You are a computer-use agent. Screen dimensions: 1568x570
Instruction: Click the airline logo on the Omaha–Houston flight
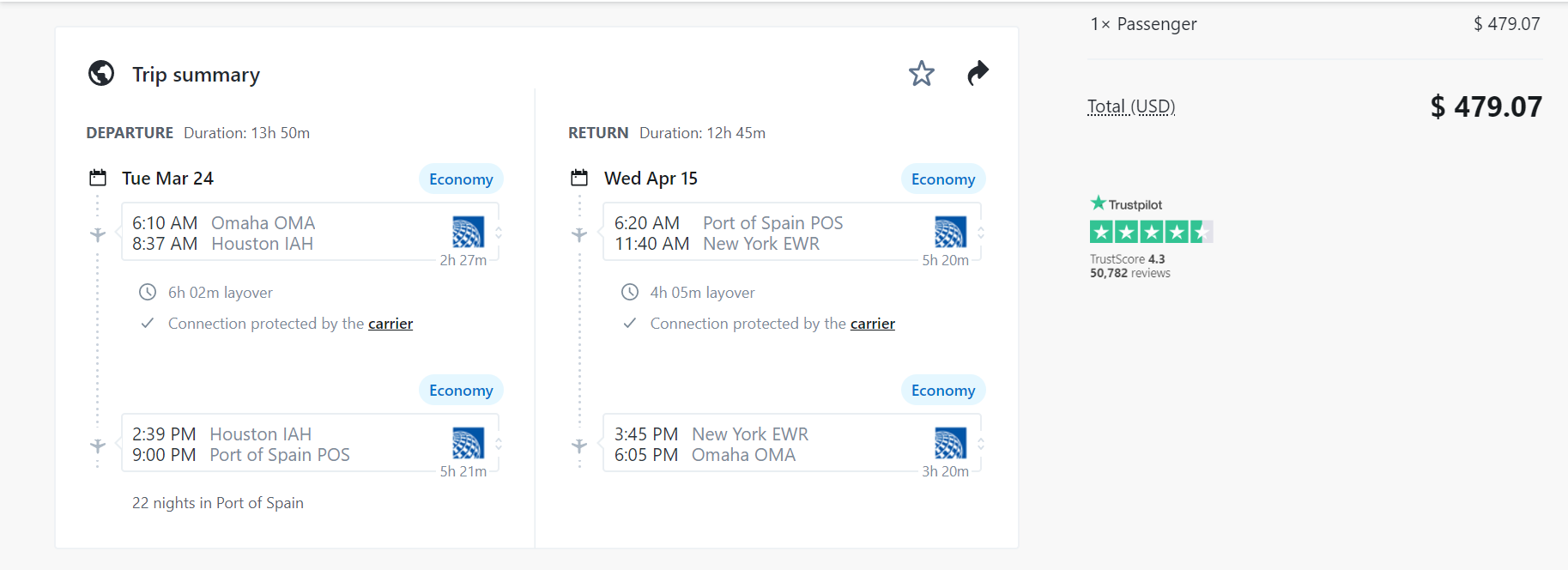tap(468, 232)
